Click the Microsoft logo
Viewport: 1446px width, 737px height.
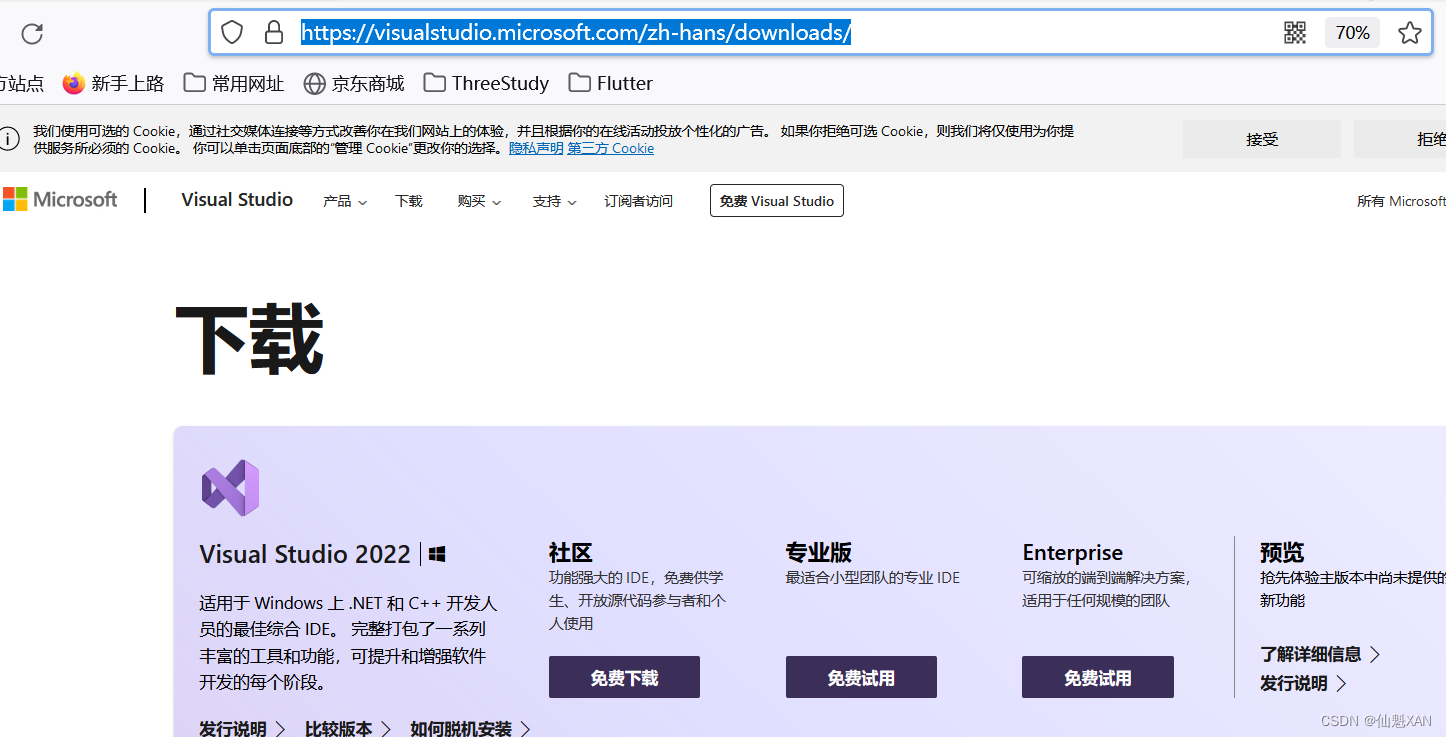60,200
